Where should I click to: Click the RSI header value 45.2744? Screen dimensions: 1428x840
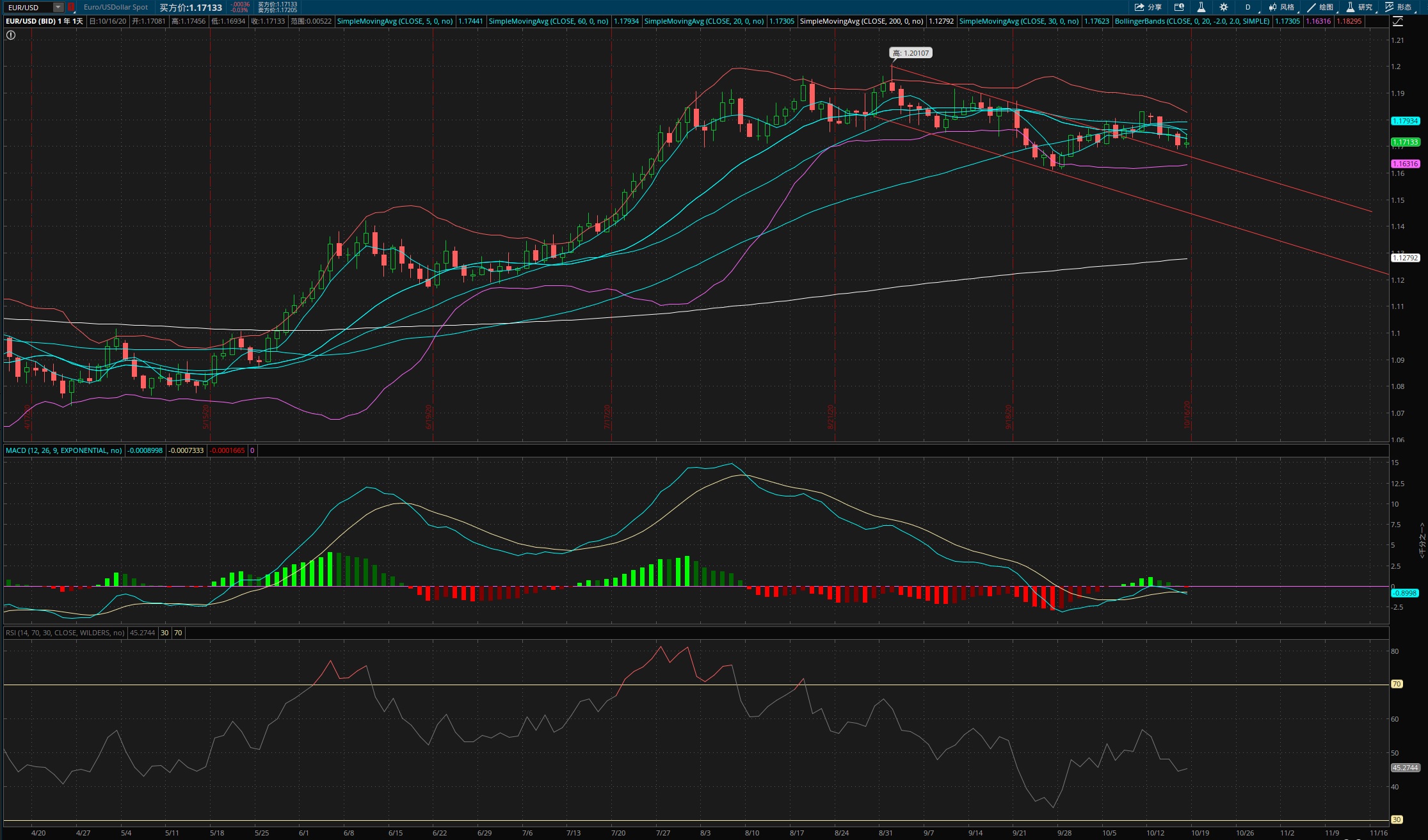coord(142,633)
